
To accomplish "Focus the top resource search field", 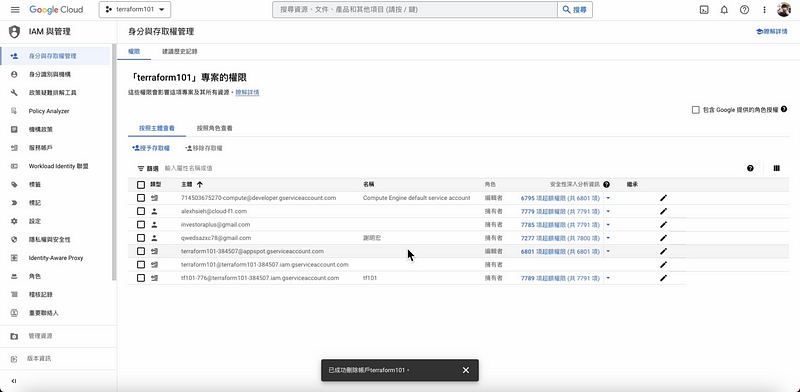I will 415,10.
